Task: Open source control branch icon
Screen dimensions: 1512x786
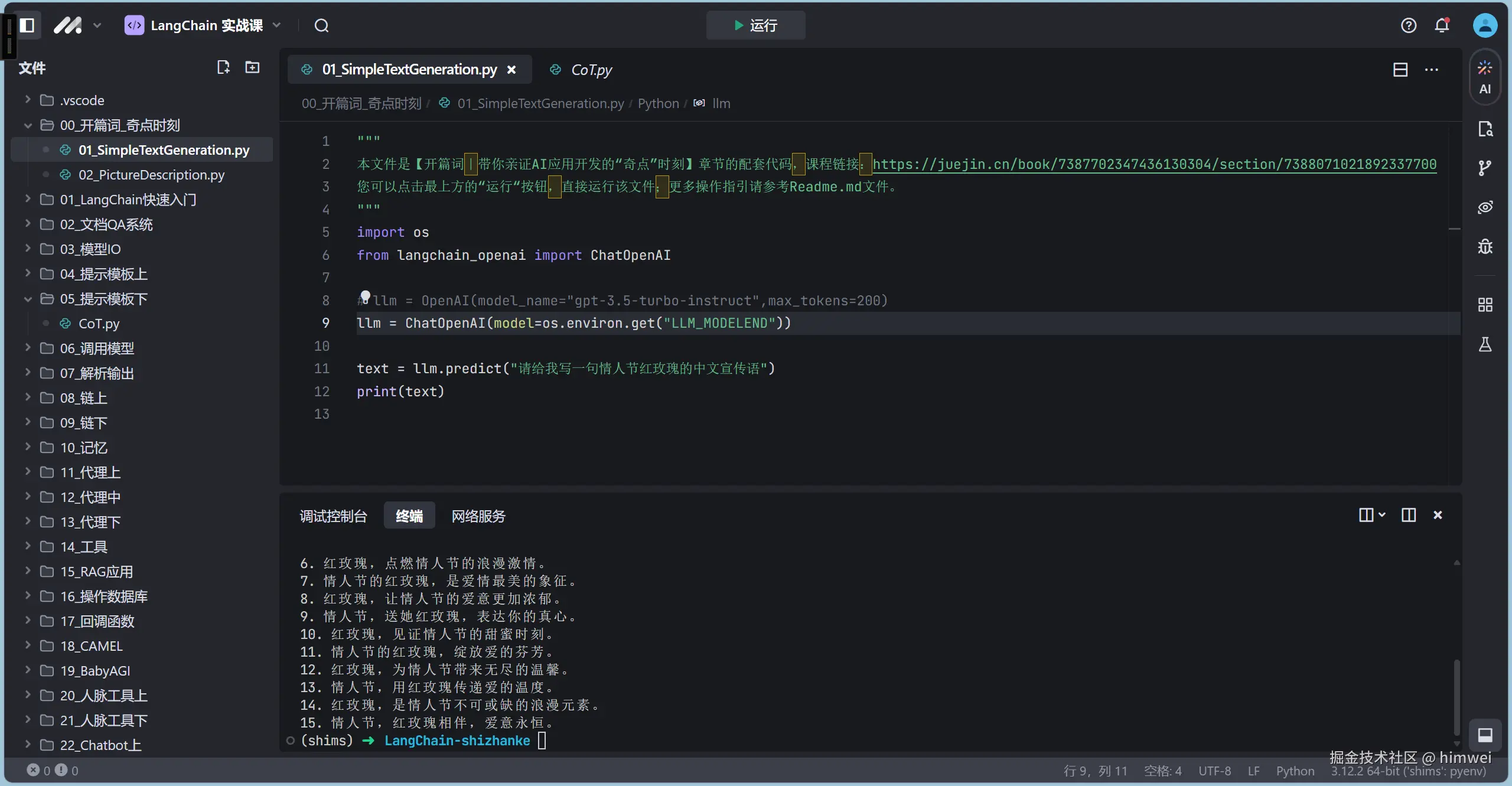Action: pos(1484,168)
